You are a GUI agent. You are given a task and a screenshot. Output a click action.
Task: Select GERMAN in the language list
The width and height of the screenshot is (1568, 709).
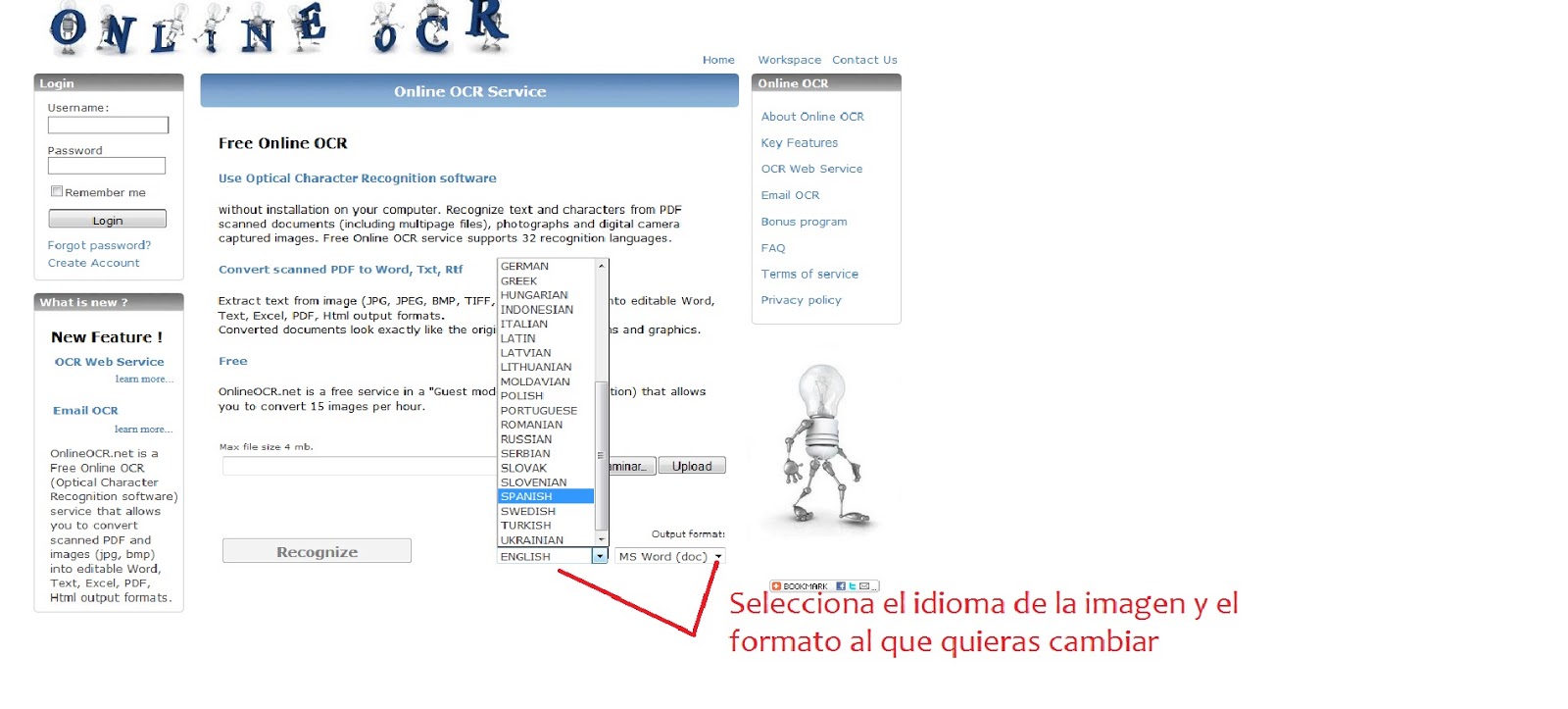click(x=546, y=266)
